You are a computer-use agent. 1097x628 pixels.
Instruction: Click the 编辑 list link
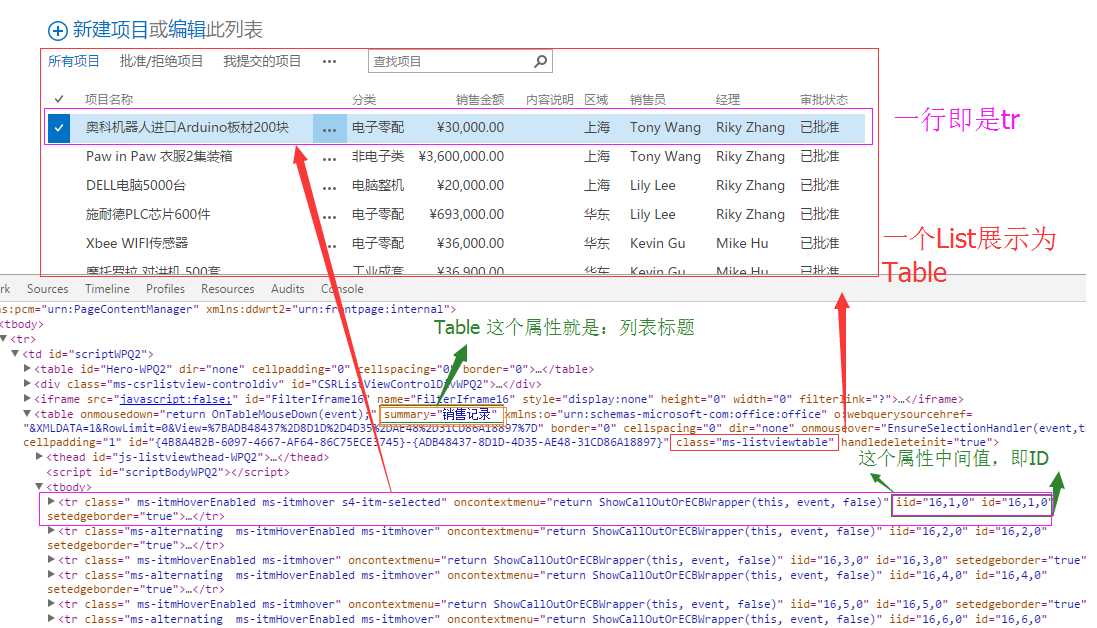point(187,30)
